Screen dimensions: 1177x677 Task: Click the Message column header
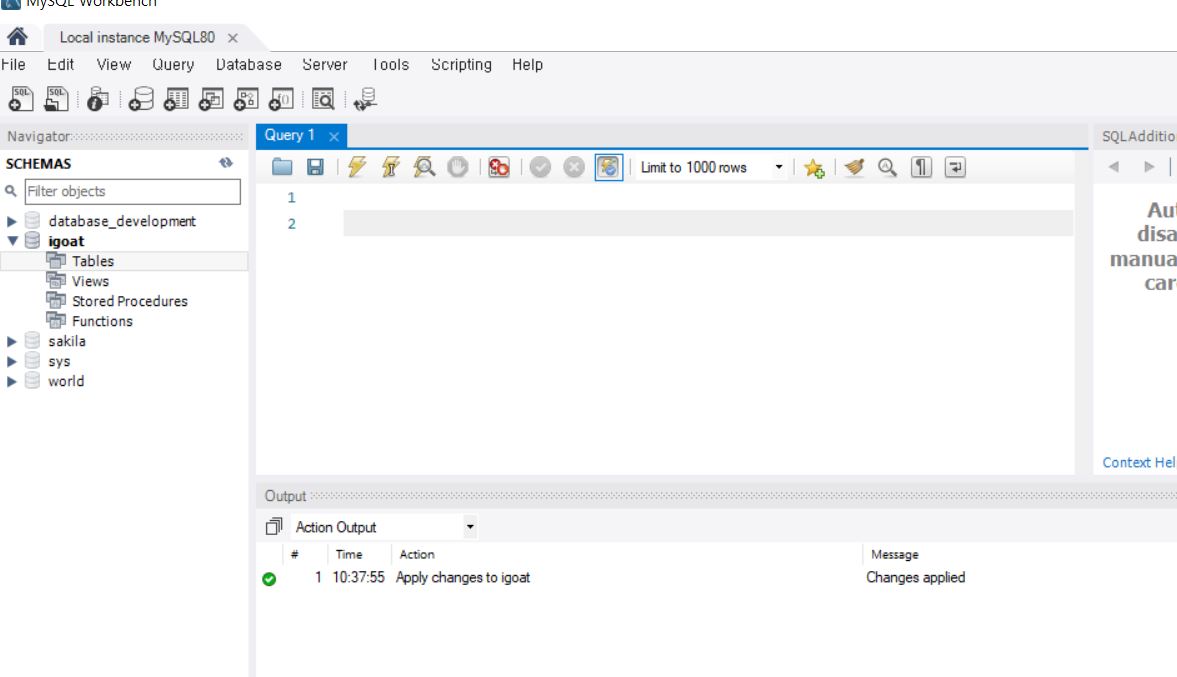pyautogui.click(x=895, y=555)
